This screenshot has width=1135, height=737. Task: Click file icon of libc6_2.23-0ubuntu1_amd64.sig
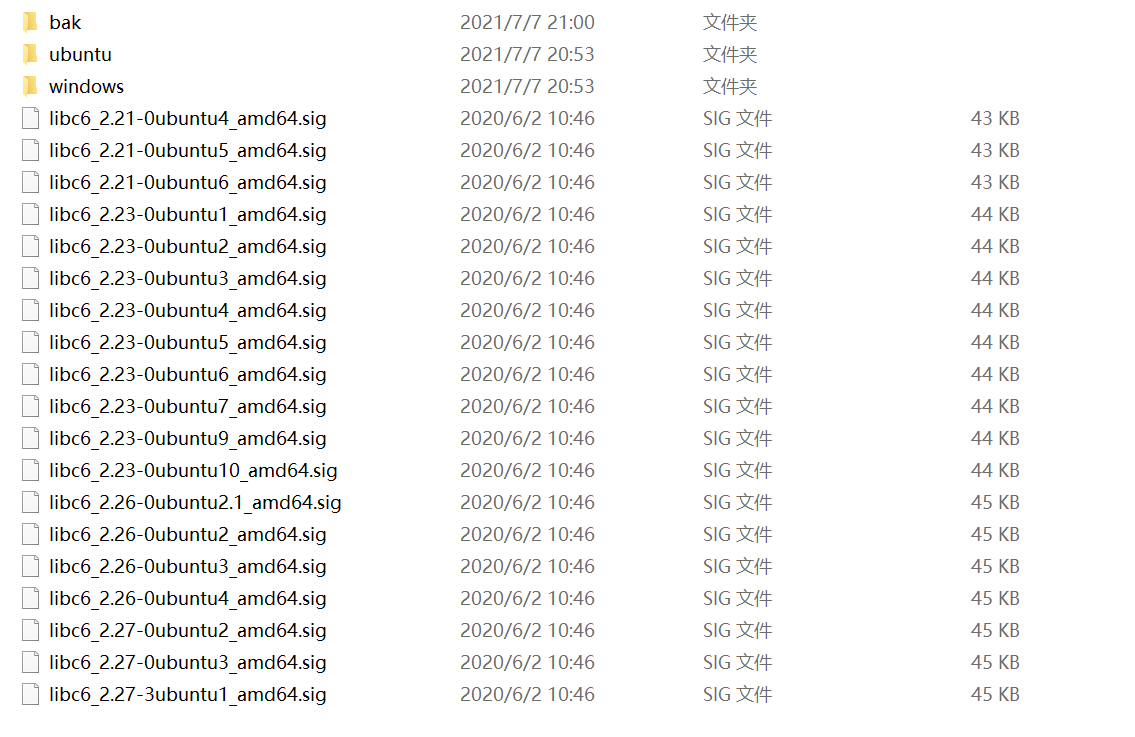click(30, 214)
